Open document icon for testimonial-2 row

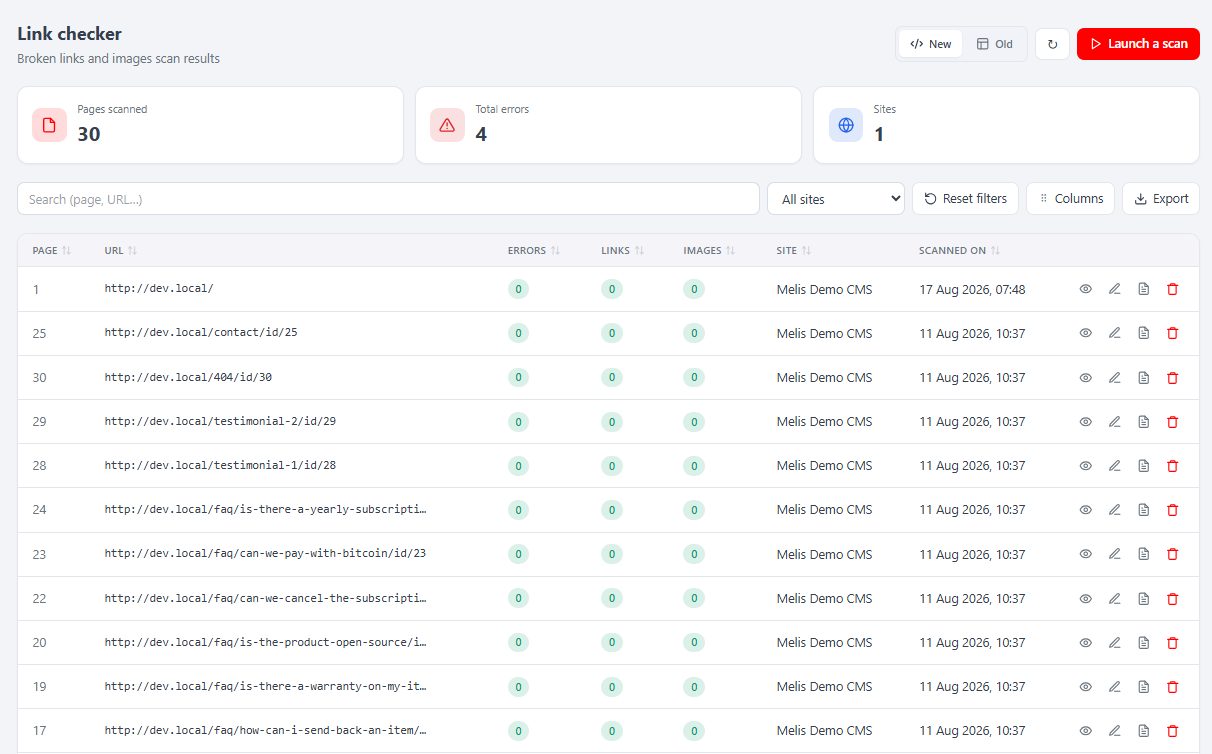[x=1144, y=422]
